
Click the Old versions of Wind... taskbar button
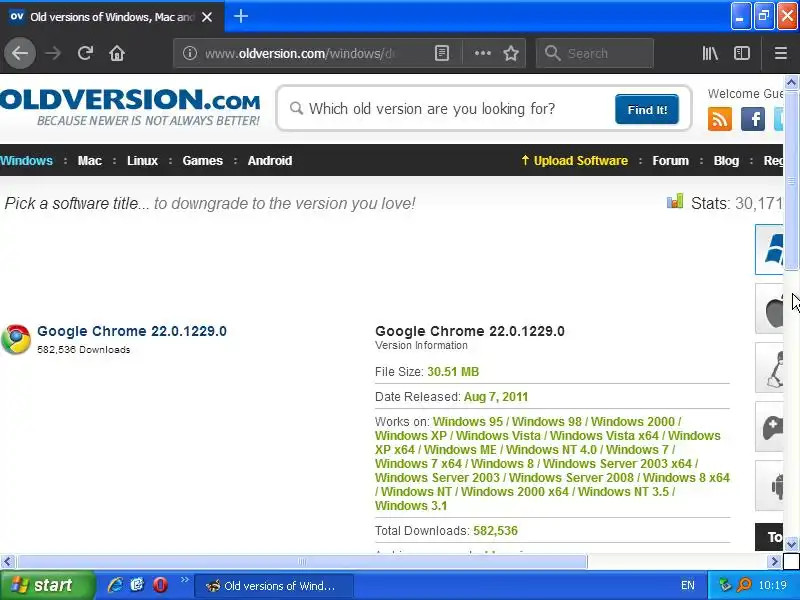pos(274,585)
